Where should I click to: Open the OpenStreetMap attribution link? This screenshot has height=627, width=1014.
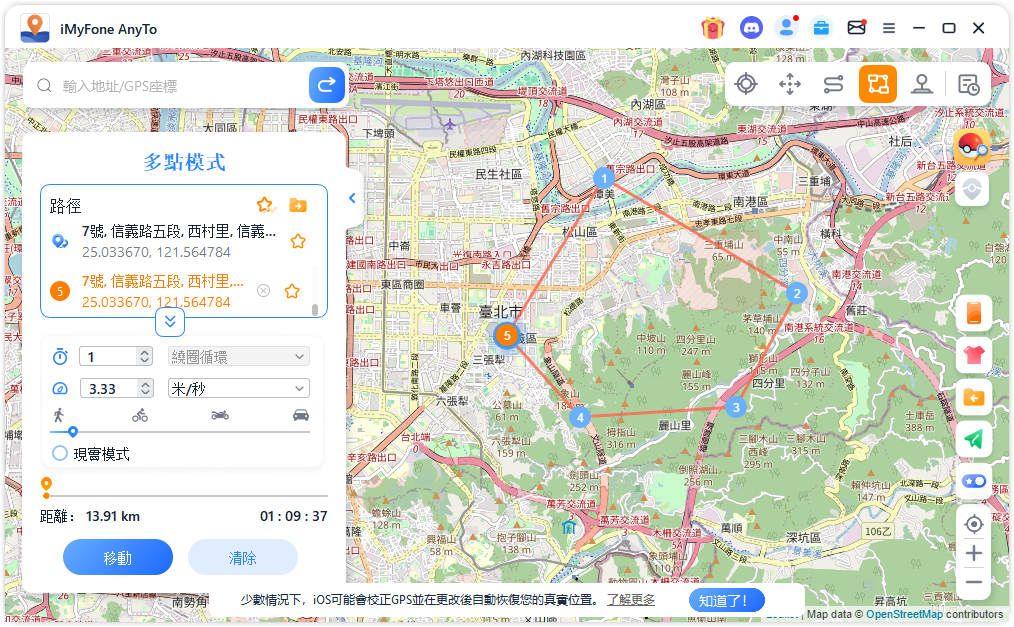point(904,614)
